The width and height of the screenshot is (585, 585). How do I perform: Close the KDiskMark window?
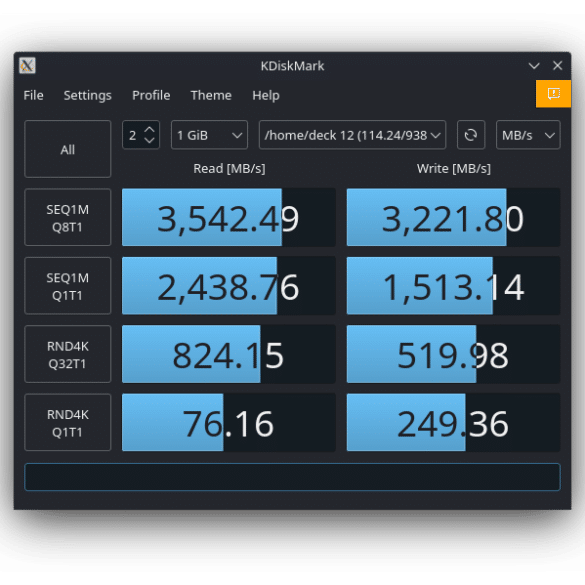click(x=557, y=66)
